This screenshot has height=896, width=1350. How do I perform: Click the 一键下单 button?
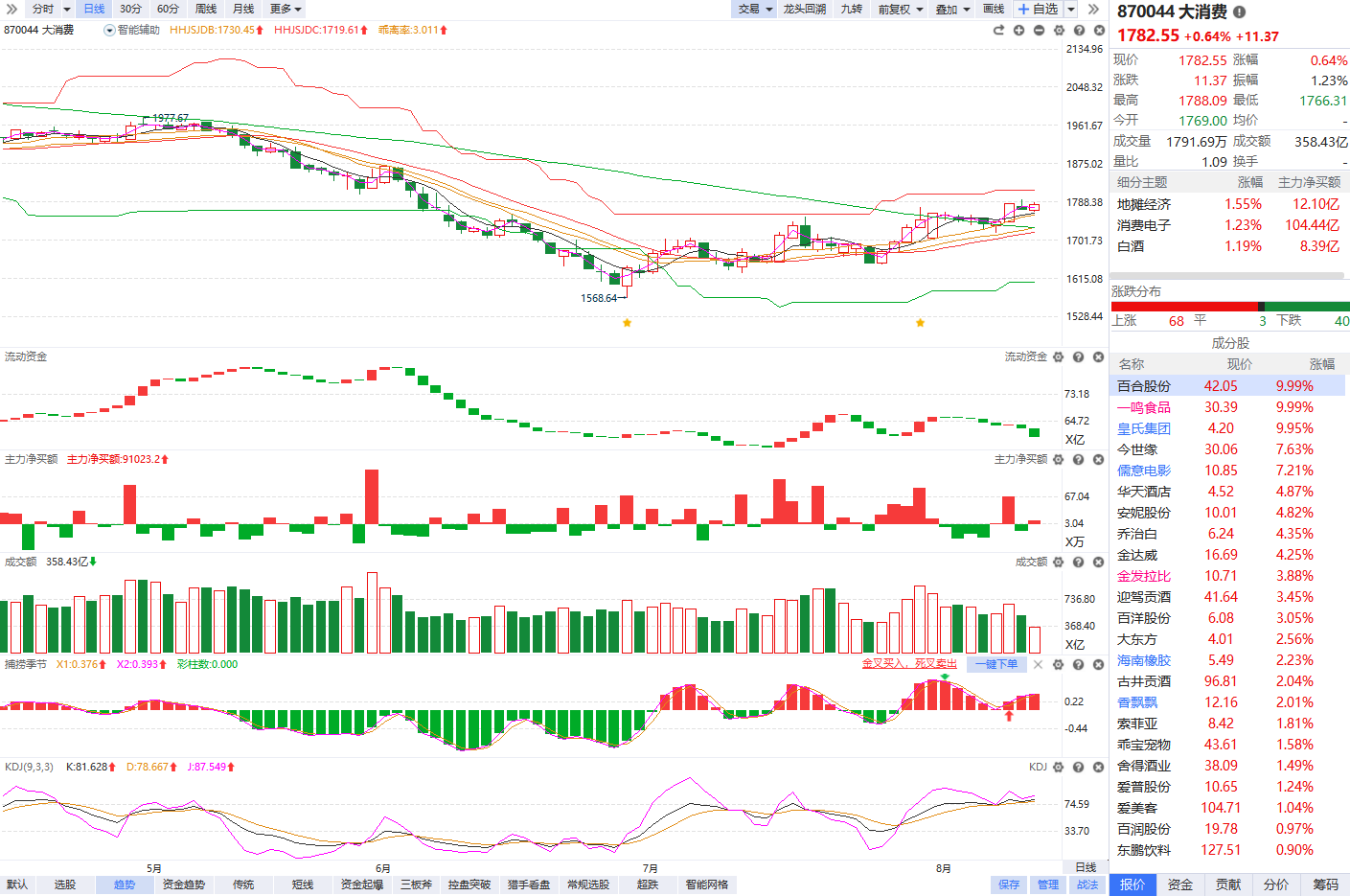[x=996, y=664]
